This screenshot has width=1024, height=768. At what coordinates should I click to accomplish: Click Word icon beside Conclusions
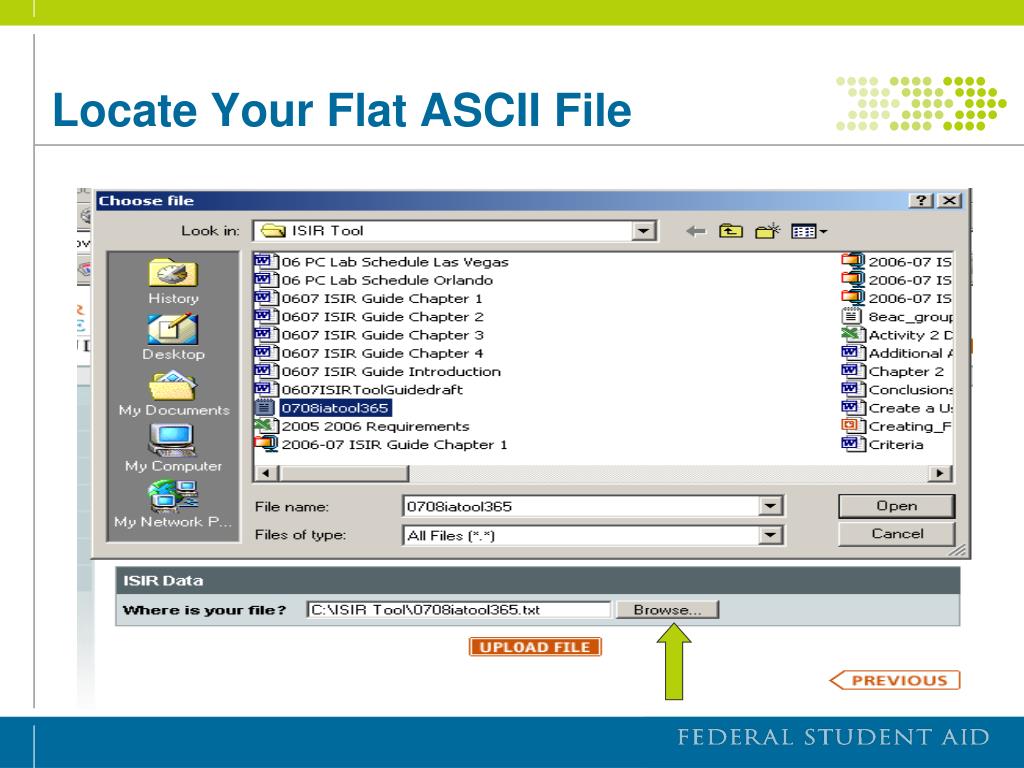coord(852,389)
